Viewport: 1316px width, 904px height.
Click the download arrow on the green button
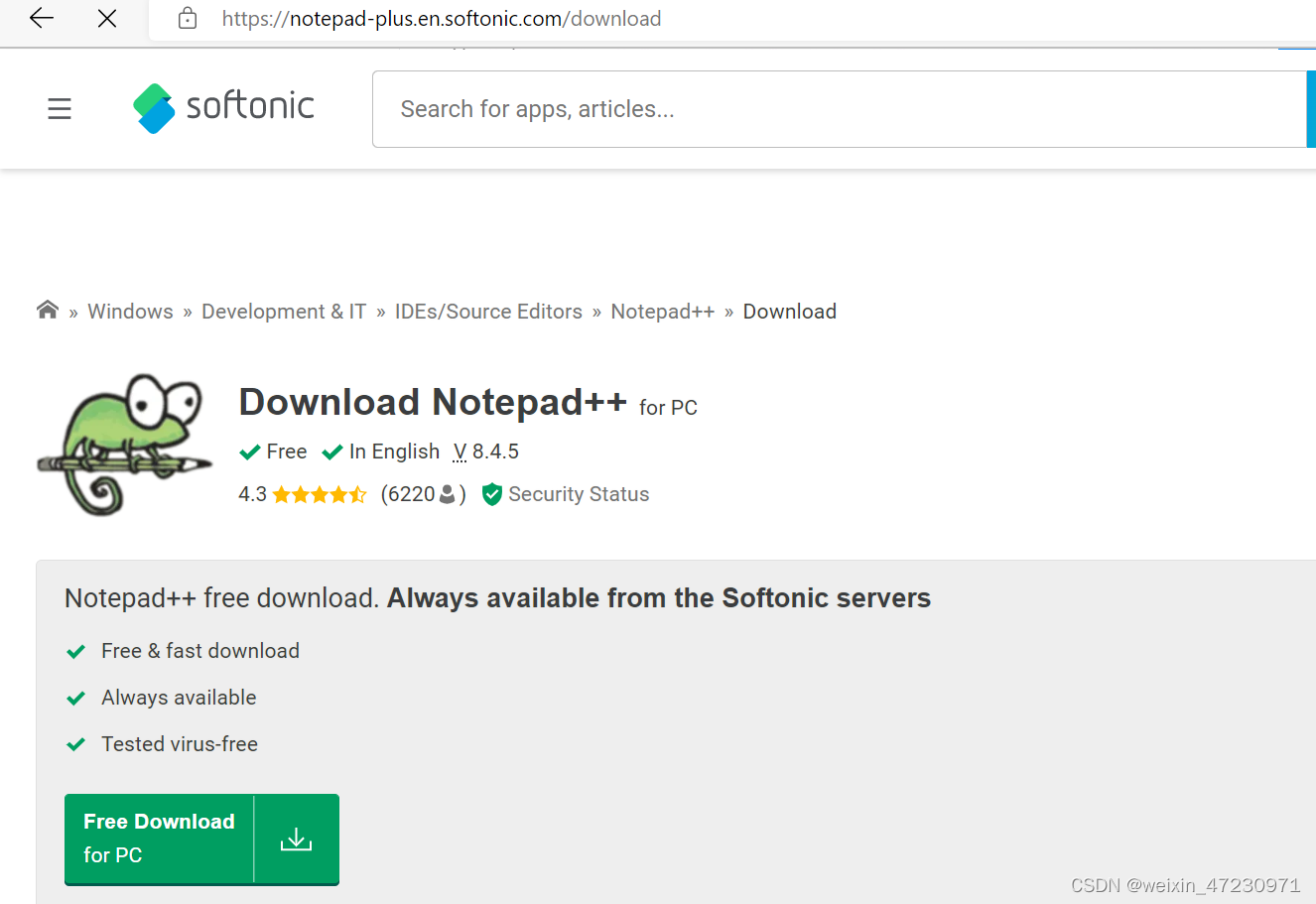(296, 839)
